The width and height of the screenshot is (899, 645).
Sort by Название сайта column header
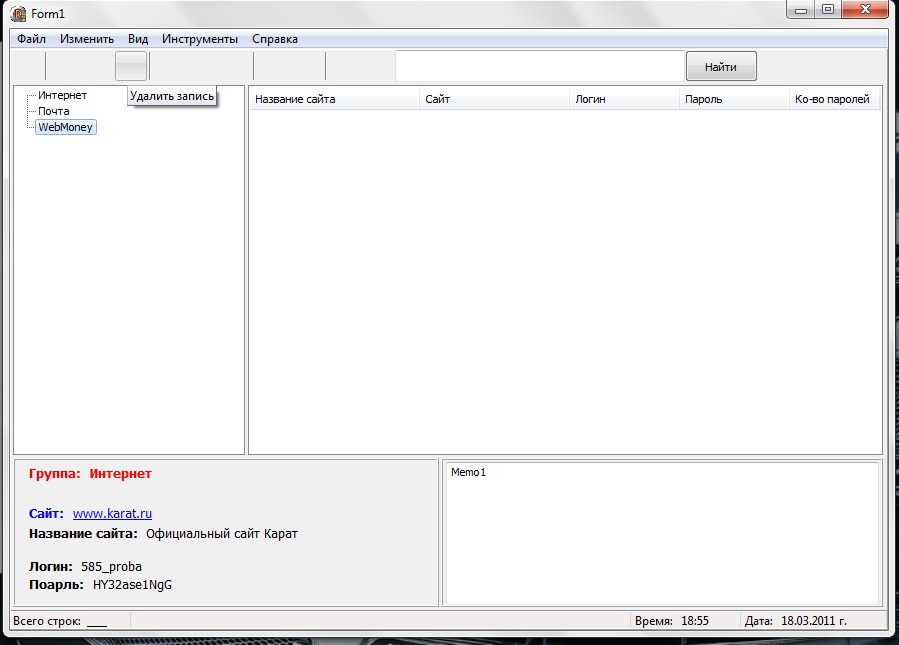pos(334,99)
